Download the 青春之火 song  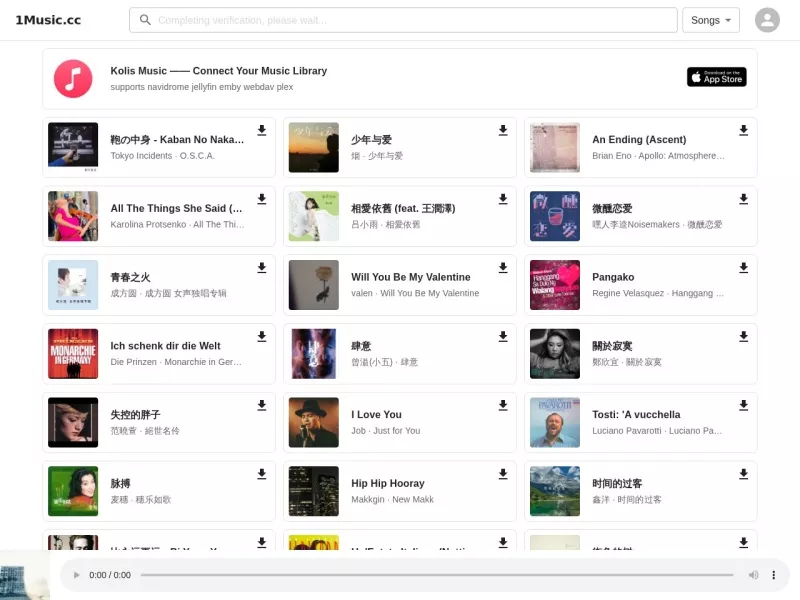pyautogui.click(x=262, y=268)
